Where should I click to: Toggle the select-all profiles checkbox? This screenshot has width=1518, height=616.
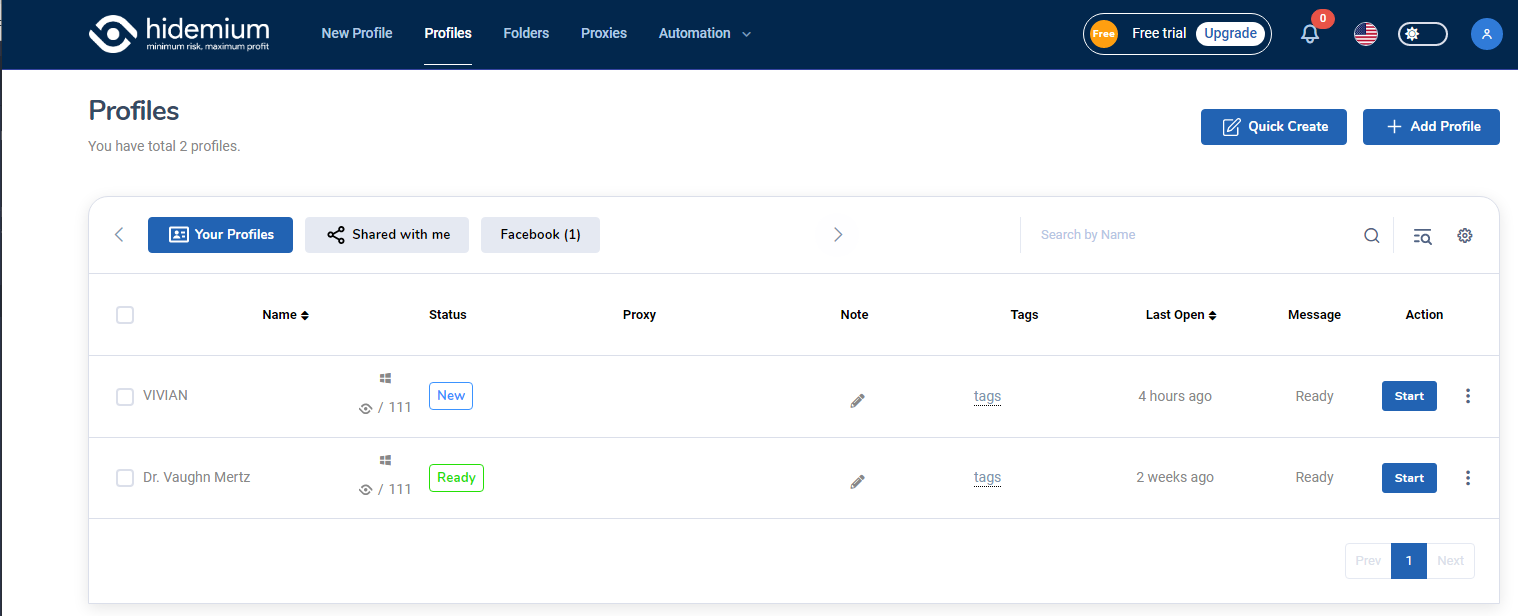click(124, 314)
